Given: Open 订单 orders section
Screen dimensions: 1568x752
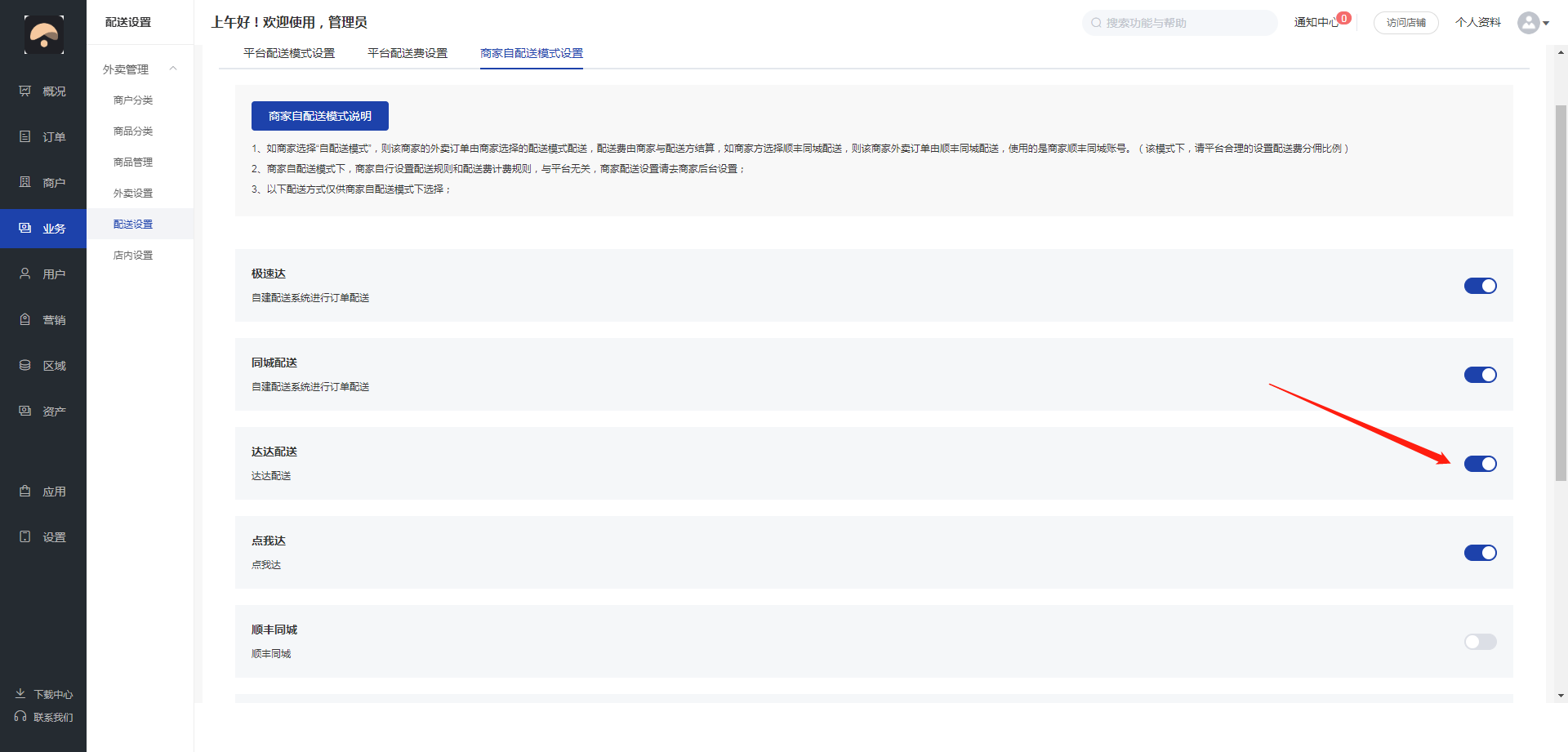Looking at the screenshot, I should (x=43, y=137).
